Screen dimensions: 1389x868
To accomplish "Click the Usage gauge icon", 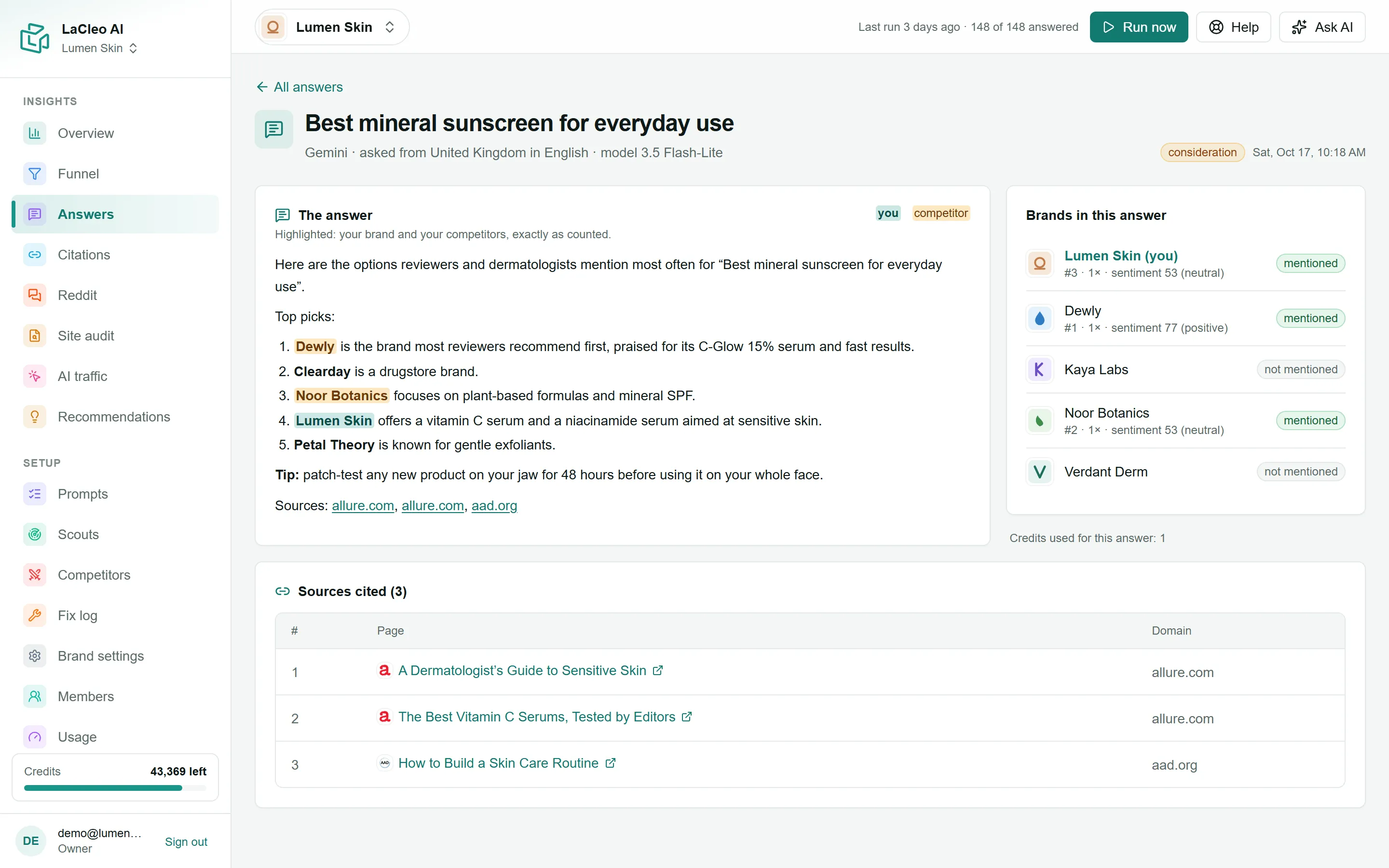I will coord(34,736).
